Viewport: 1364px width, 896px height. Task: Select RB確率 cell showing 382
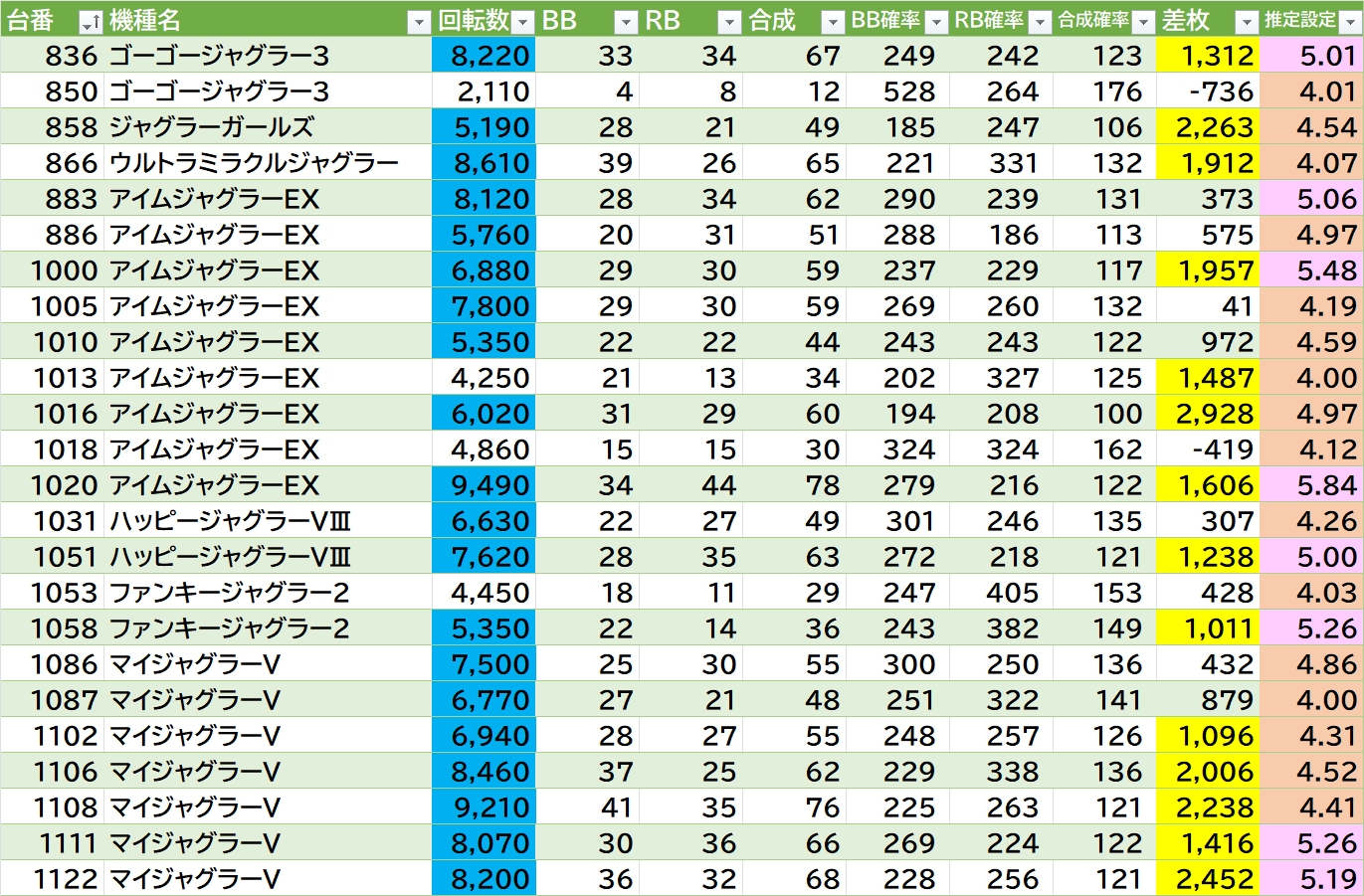(1001, 628)
